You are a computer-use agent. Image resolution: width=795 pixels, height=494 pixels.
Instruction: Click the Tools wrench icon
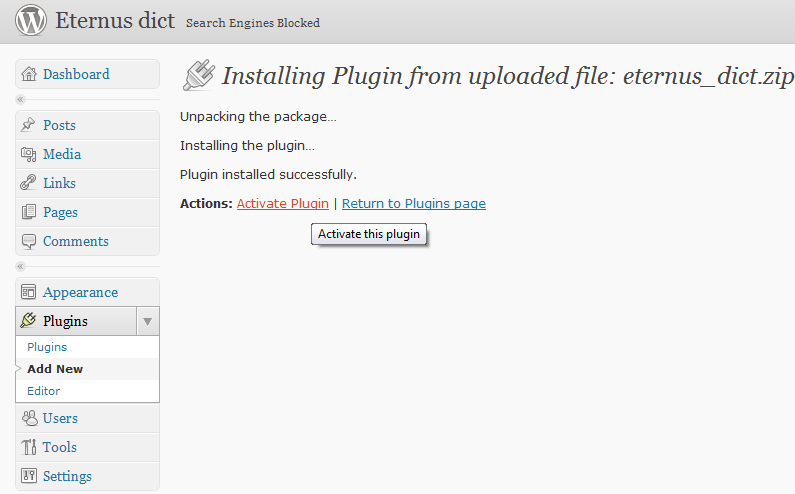[x=29, y=447]
